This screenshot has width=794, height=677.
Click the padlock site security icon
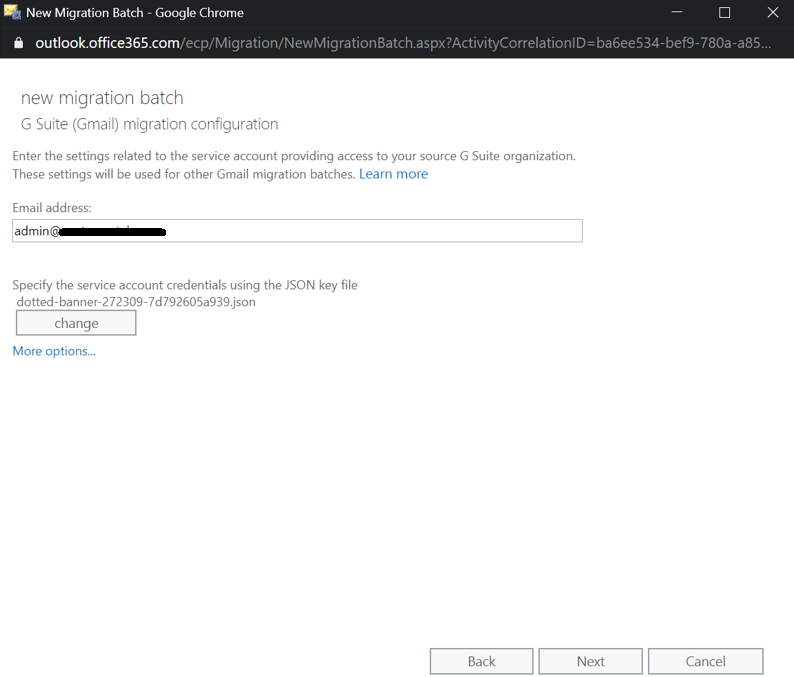point(17,43)
